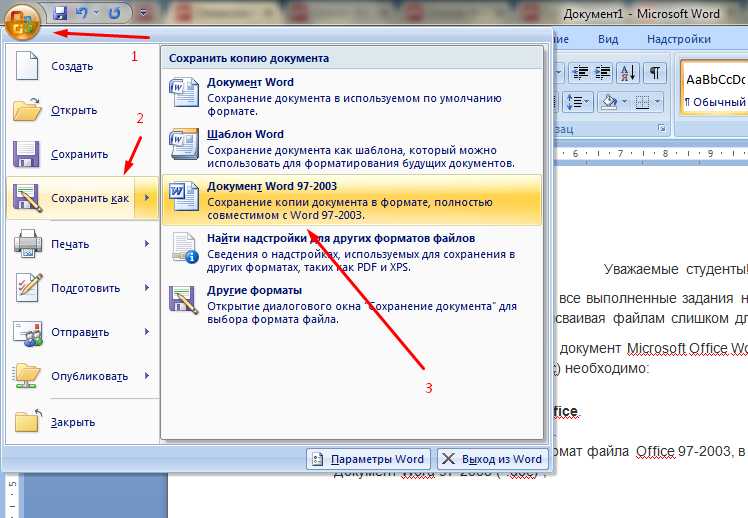Click the Другие форматы floppy icon
This screenshot has width=748, height=518.
coord(184,300)
